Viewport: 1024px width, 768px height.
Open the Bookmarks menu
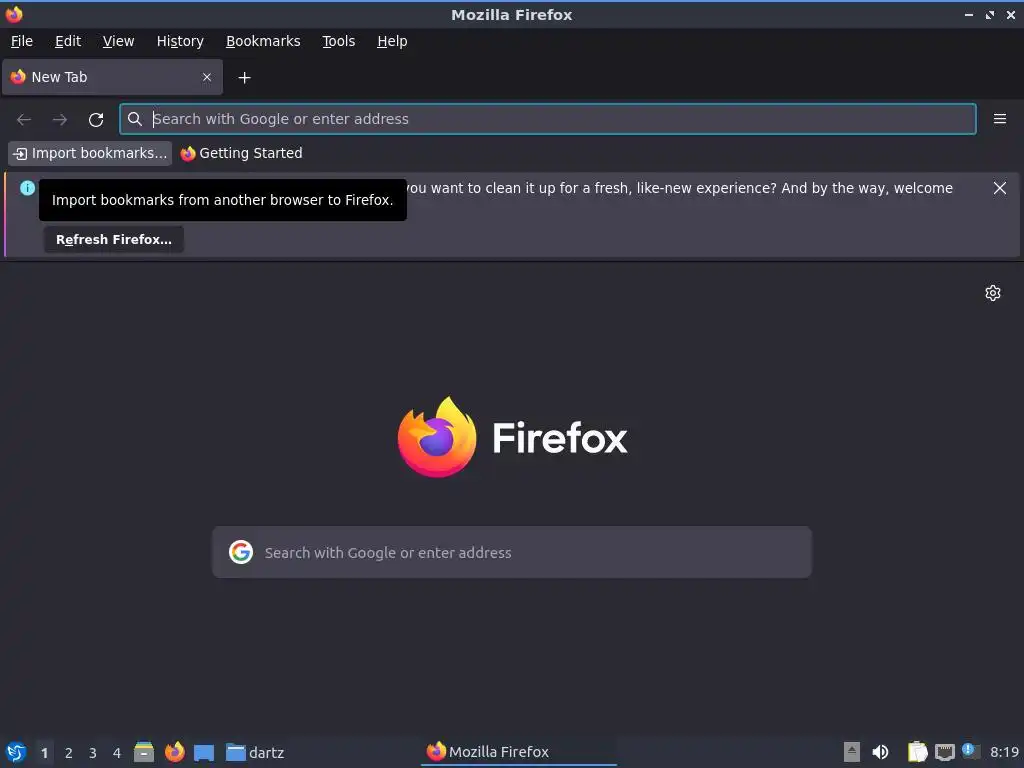coord(263,41)
